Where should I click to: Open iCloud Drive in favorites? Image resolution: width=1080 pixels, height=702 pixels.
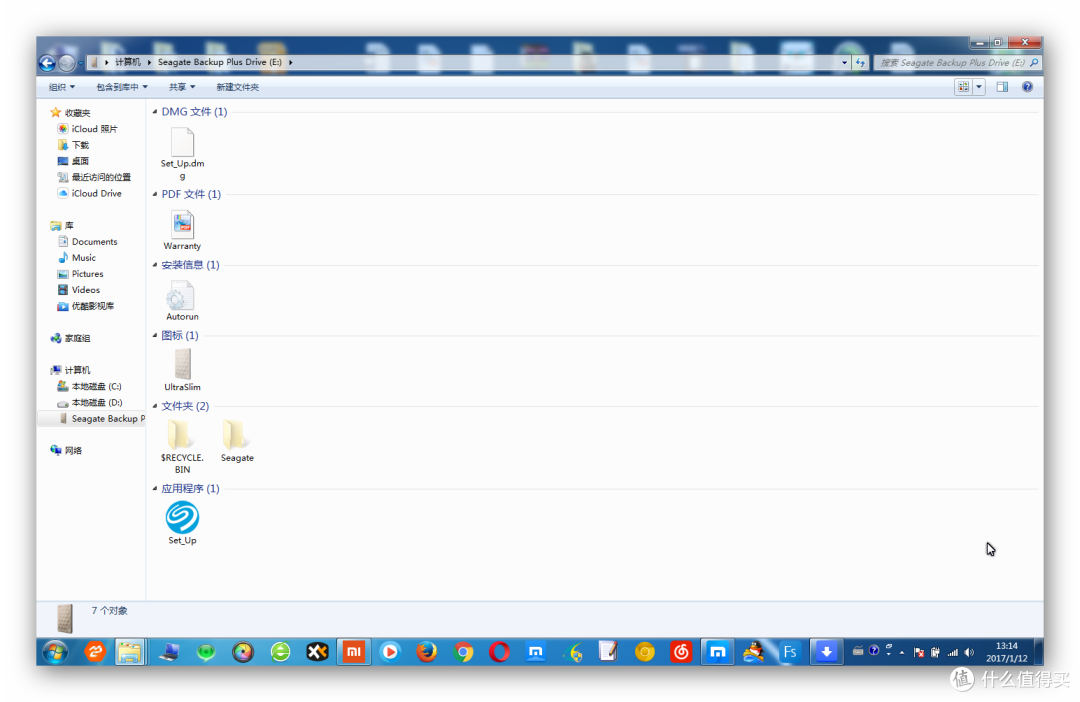pos(90,194)
